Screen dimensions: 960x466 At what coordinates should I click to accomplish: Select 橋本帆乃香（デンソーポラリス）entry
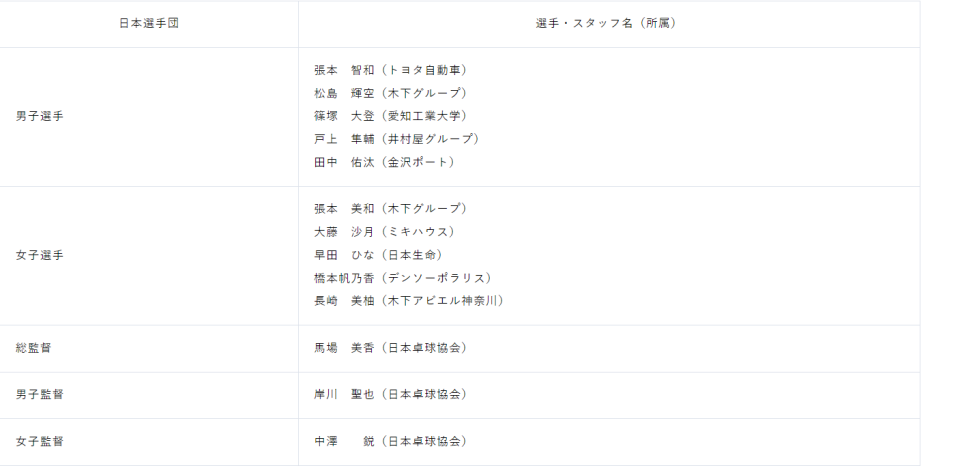coord(403,278)
